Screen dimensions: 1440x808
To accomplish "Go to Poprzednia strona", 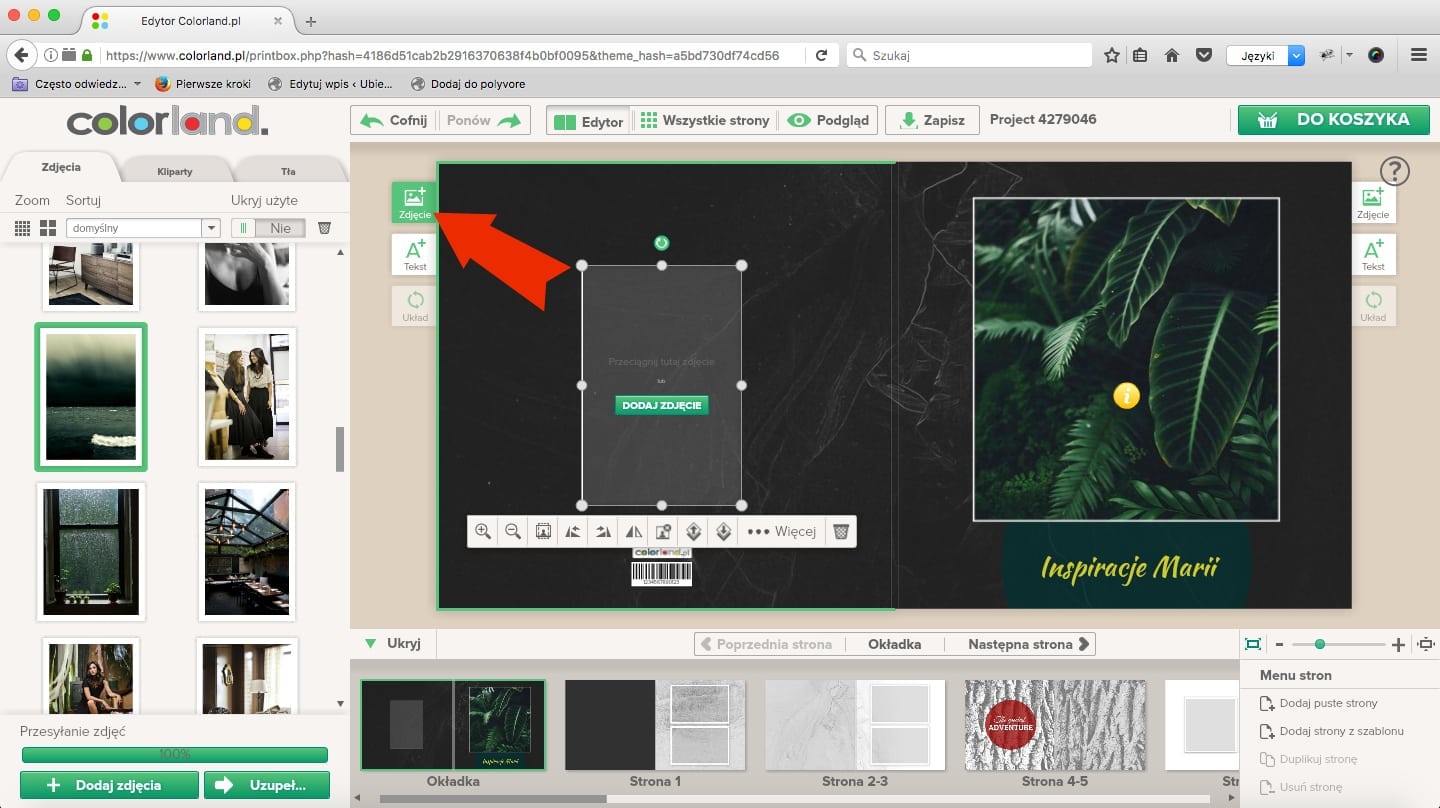I will point(769,644).
